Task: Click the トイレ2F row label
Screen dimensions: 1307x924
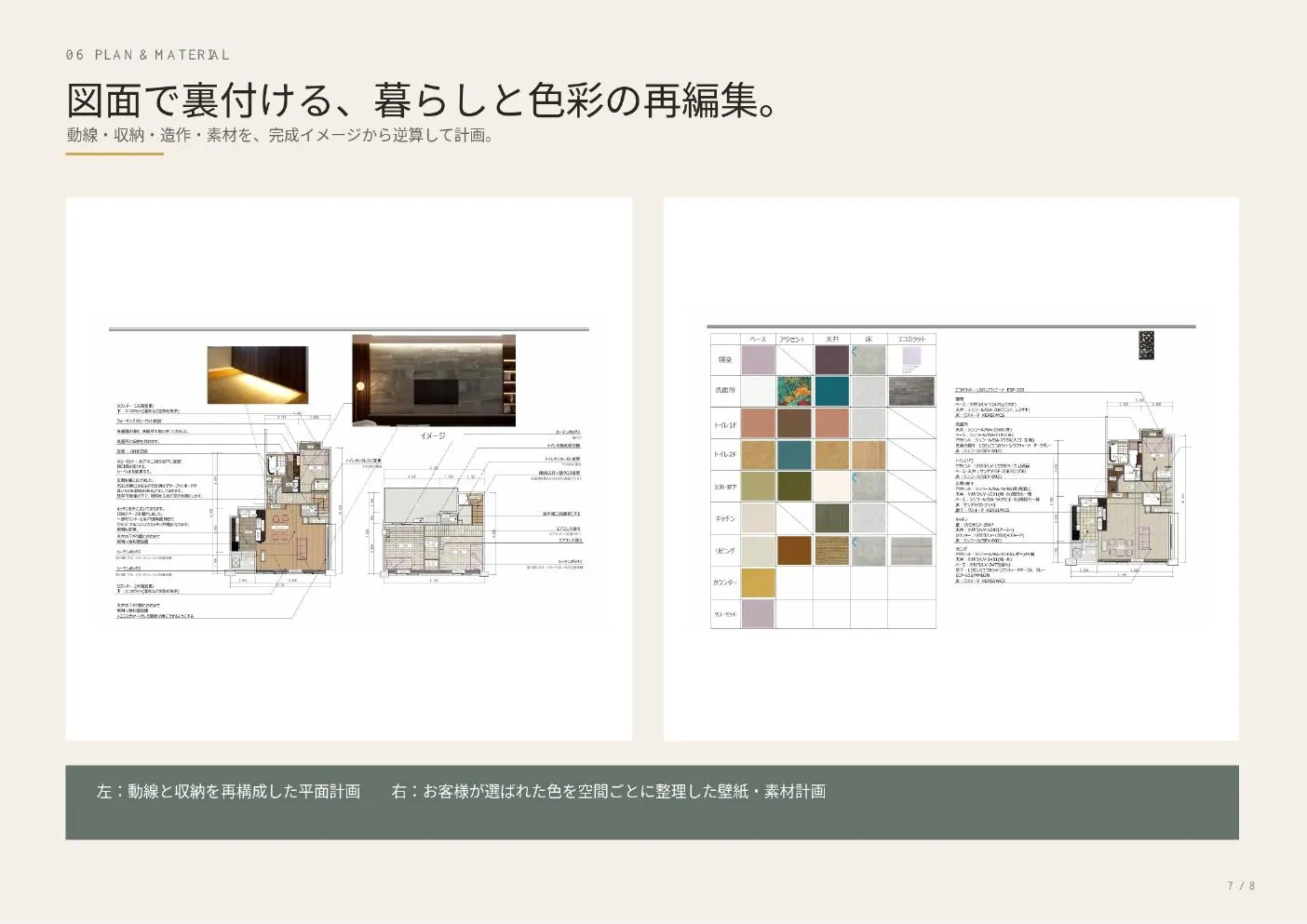Action: pos(725,455)
